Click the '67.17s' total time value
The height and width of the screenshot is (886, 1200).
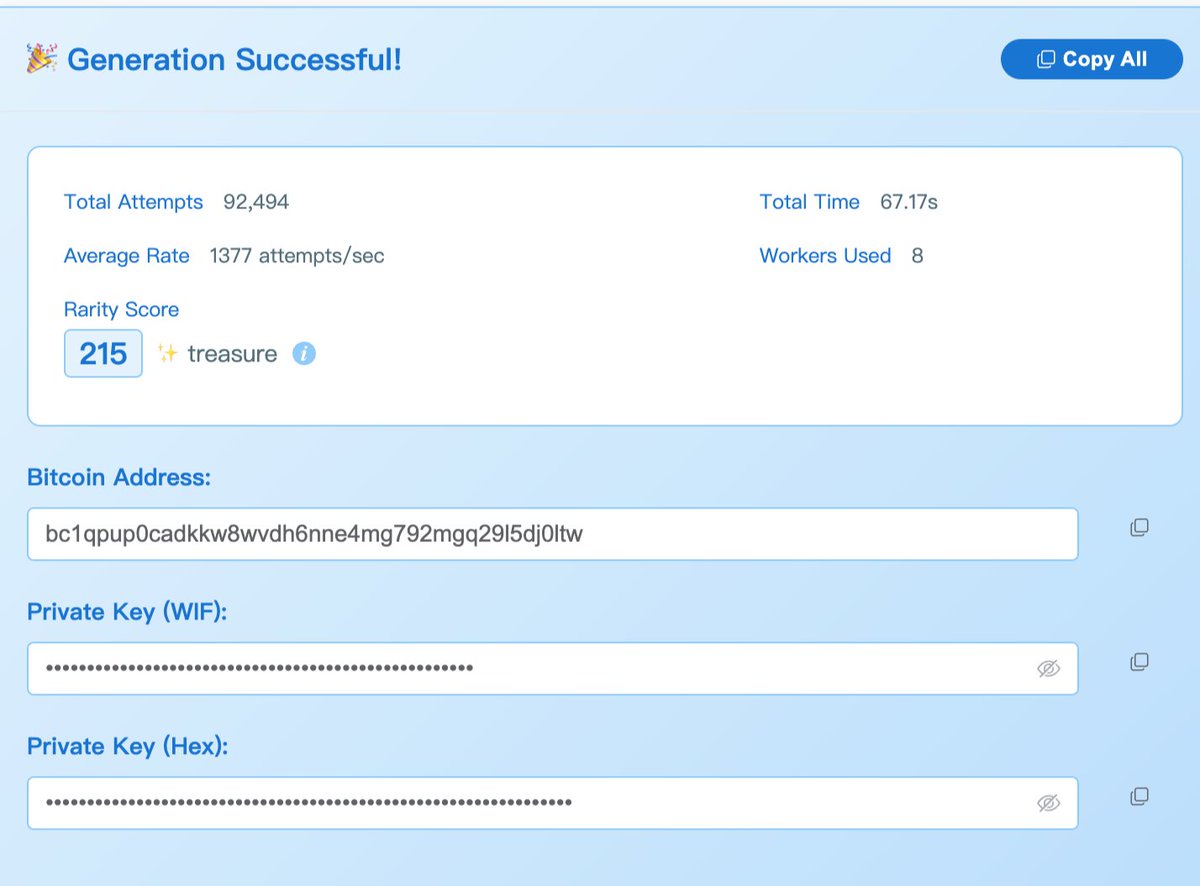coord(909,202)
